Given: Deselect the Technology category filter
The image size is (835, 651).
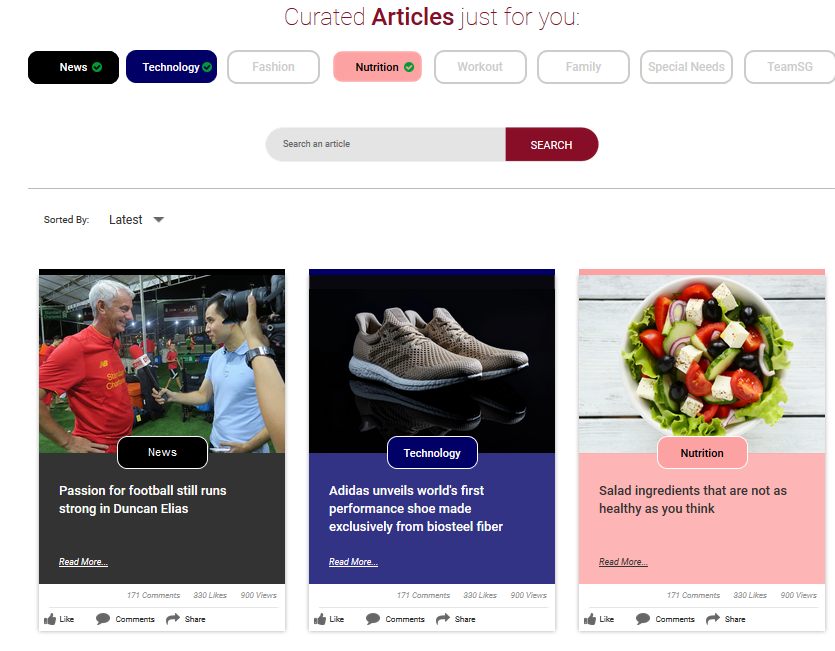Looking at the screenshot, I should tap(171, 67).
